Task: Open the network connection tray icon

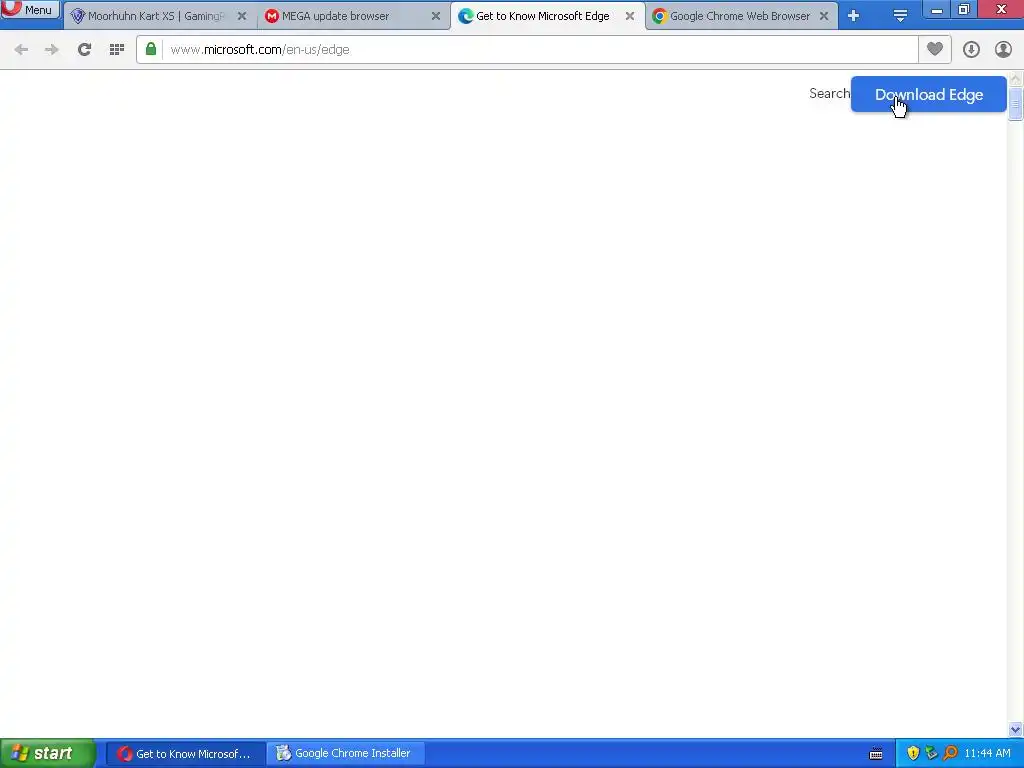Action: [931, 754]
